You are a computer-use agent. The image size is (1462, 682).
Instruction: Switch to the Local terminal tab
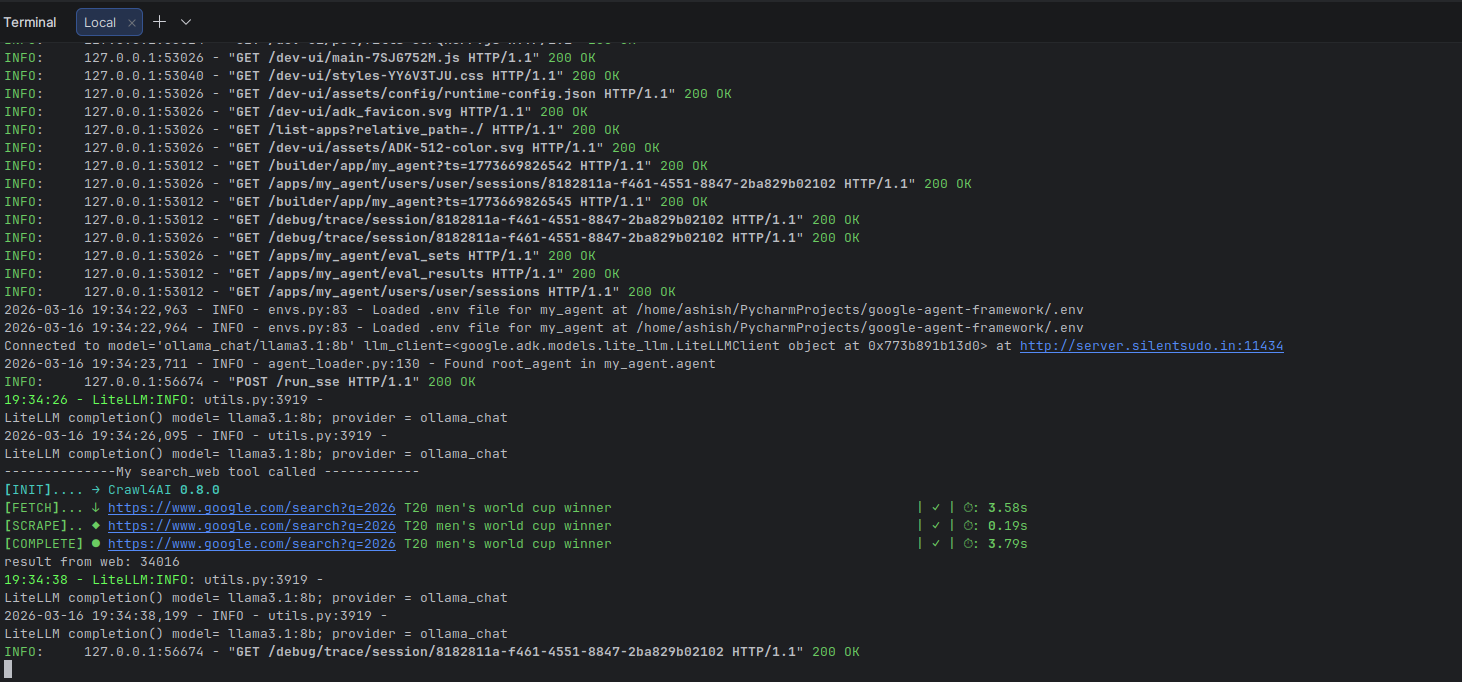click(x=100, y=21)
